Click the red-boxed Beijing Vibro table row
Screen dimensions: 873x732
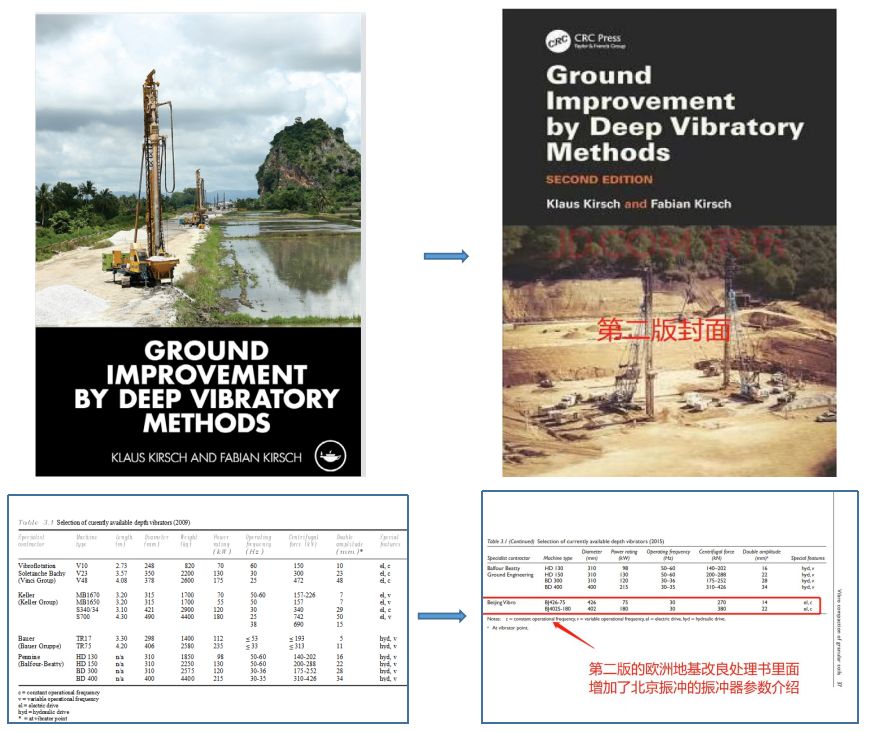coord(654,606)
